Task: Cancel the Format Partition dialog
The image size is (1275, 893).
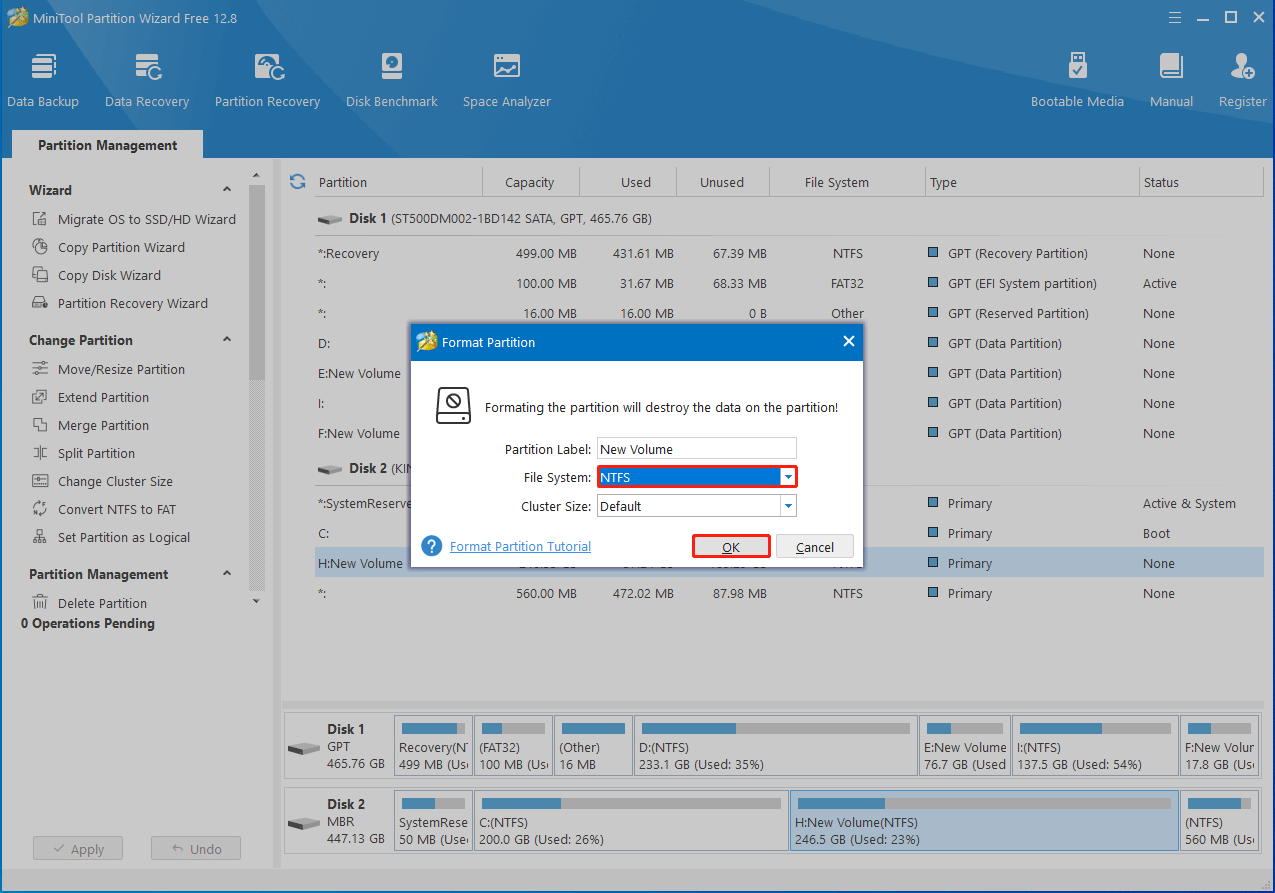Action: 815,547
